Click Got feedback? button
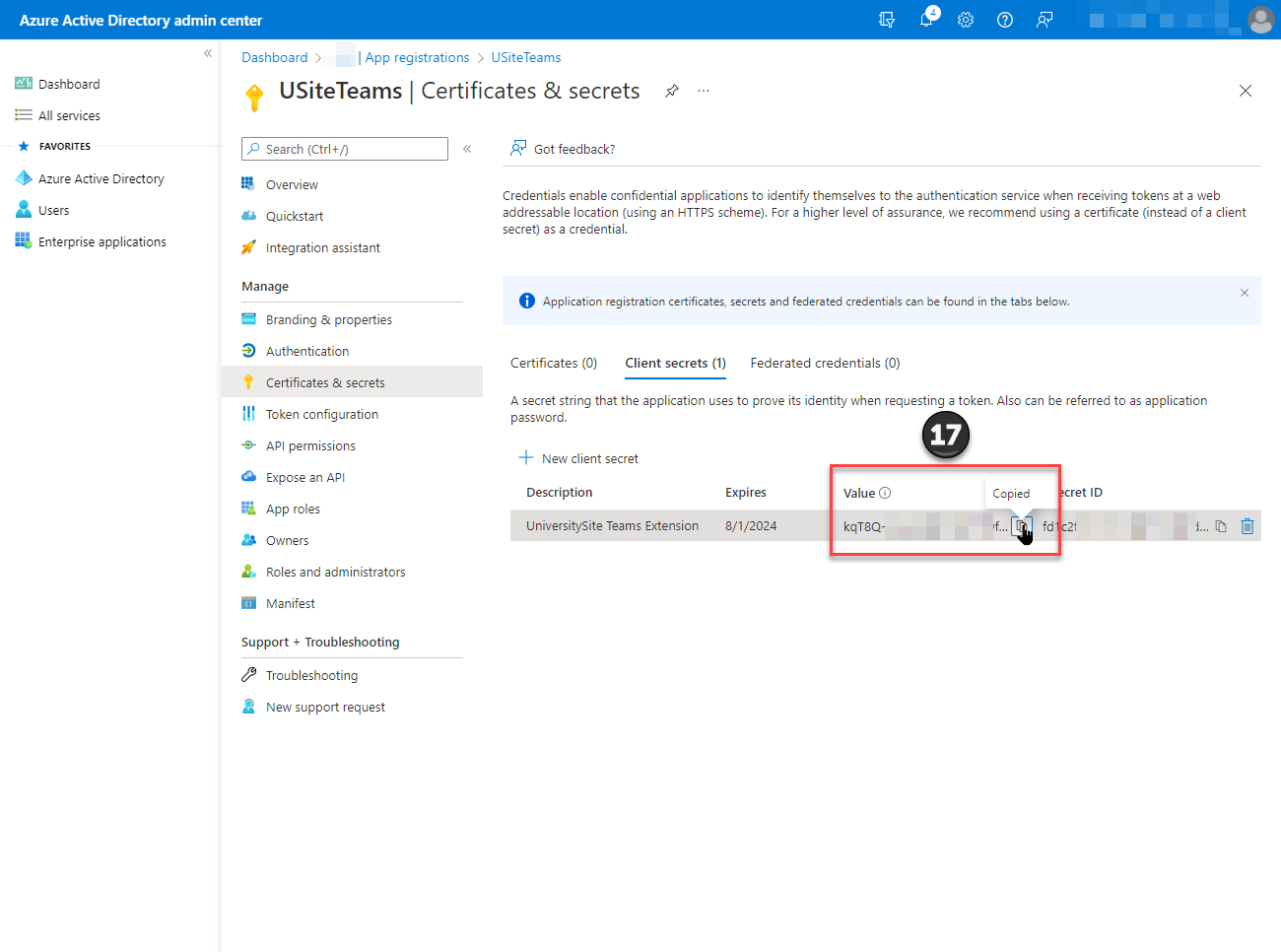The image size is (1281, 952). [563, 149]
